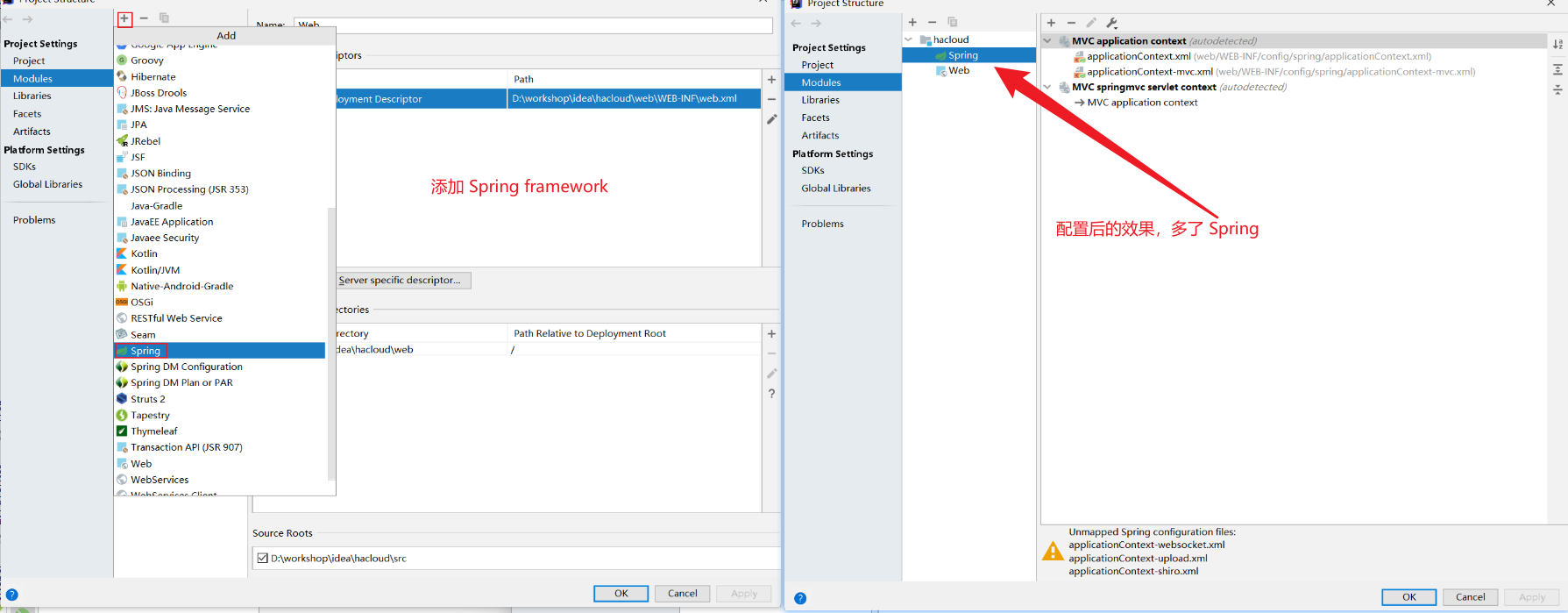1568x613 pixels.
Task: Click minus icon above hacloud module tree
Action: (932, 23)
